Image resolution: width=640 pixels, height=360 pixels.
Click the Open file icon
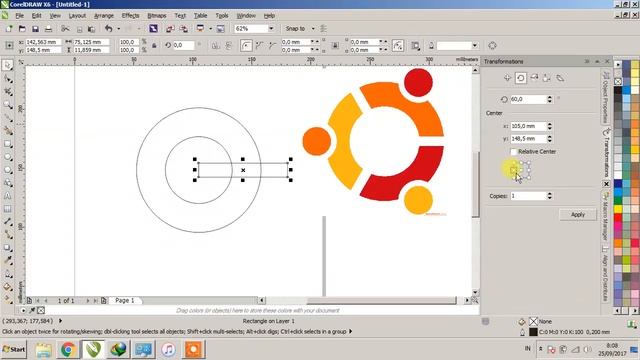[x=22, y=29]
